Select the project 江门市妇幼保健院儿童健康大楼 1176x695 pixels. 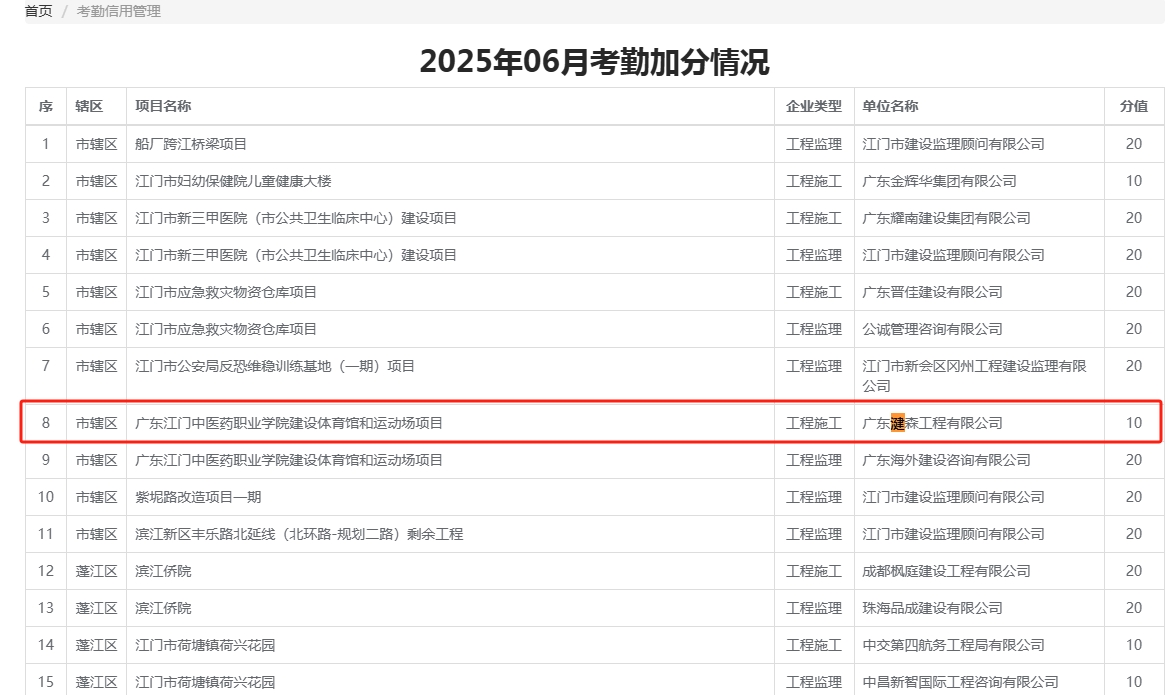click(233, 181)
